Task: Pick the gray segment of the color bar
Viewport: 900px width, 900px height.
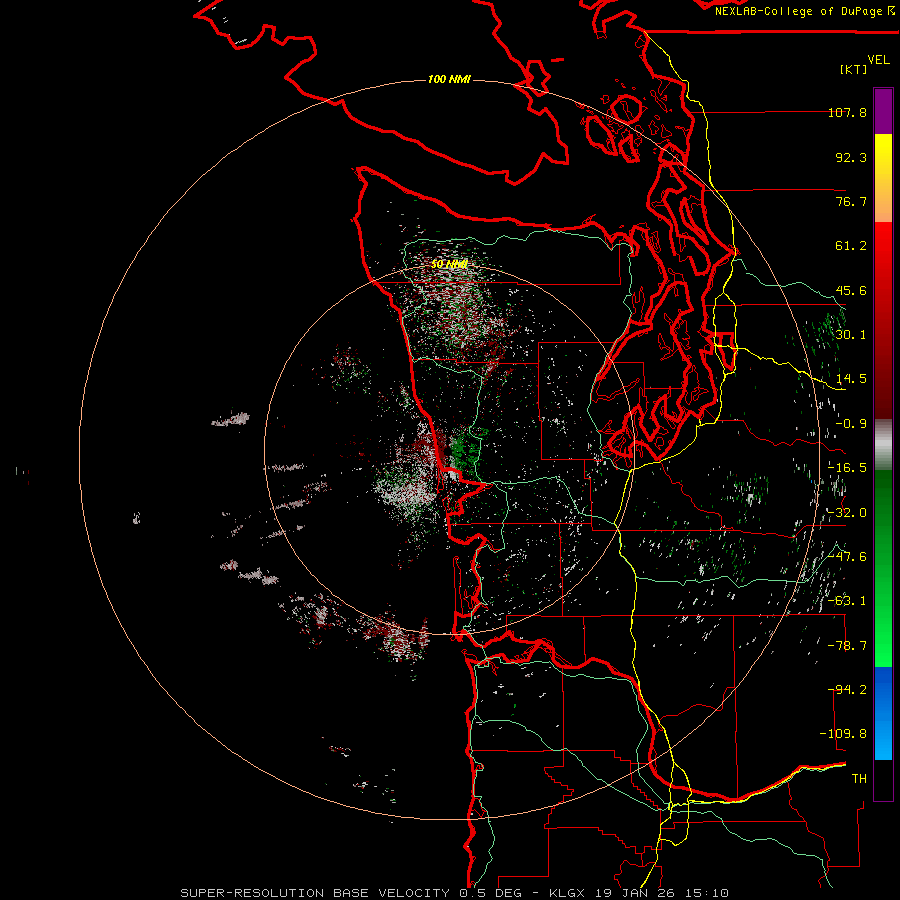Action: tap(883, 445)
